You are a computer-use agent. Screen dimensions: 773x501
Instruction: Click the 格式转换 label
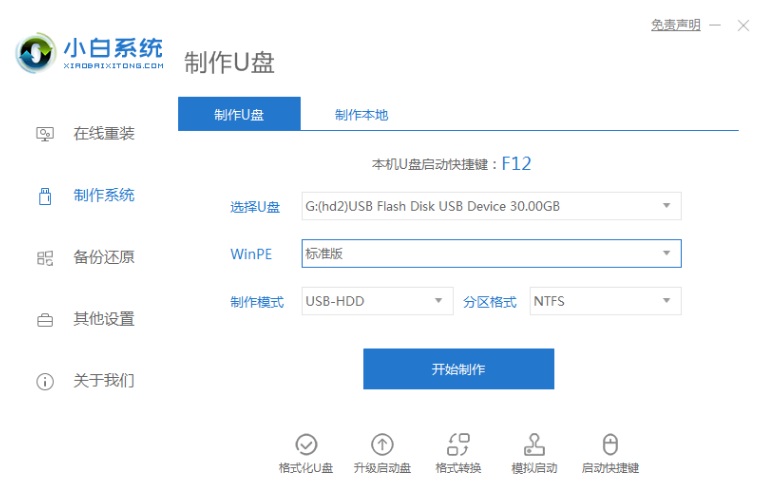click(x=458, y=468)
